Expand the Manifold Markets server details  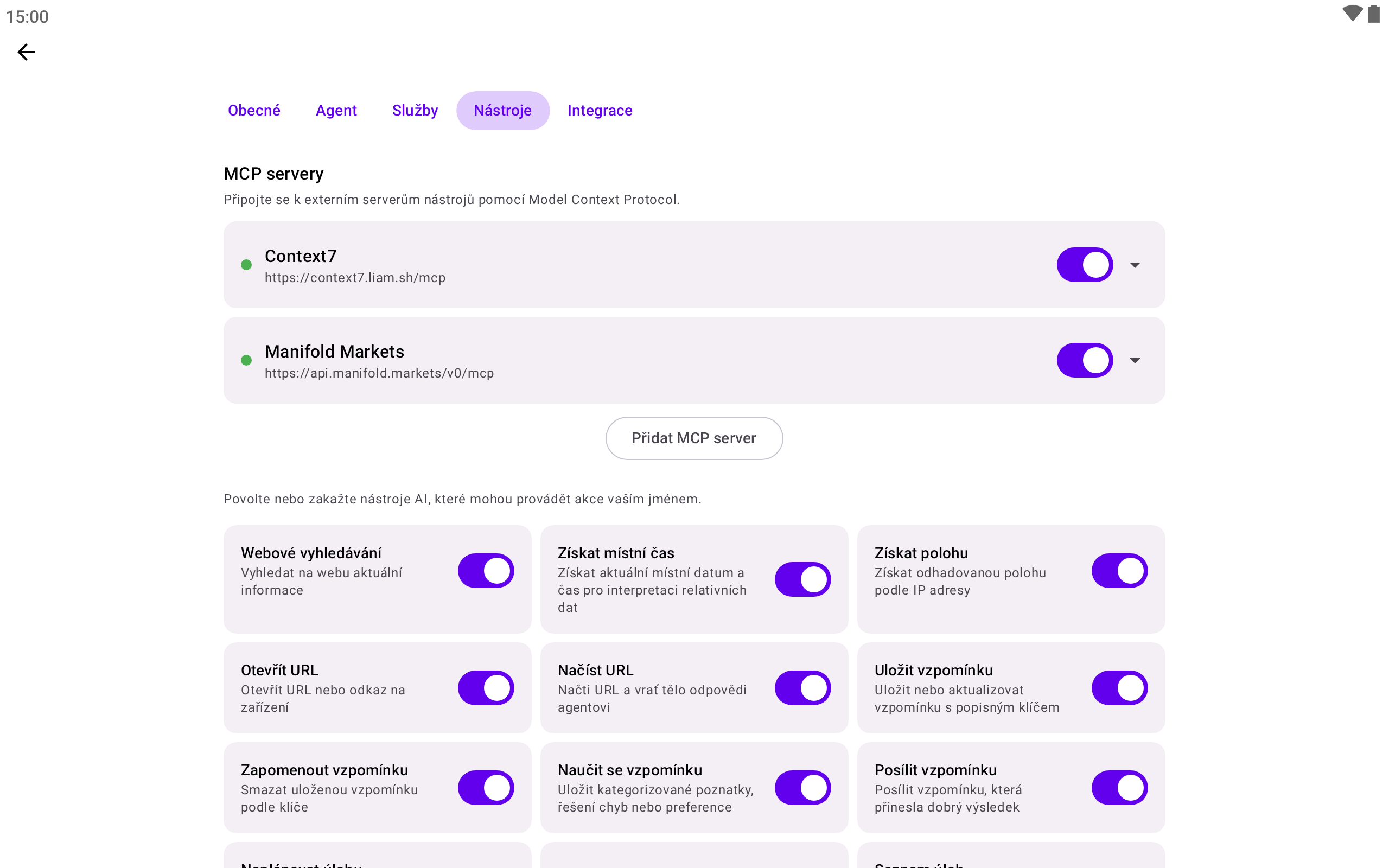coord(1135,360)
